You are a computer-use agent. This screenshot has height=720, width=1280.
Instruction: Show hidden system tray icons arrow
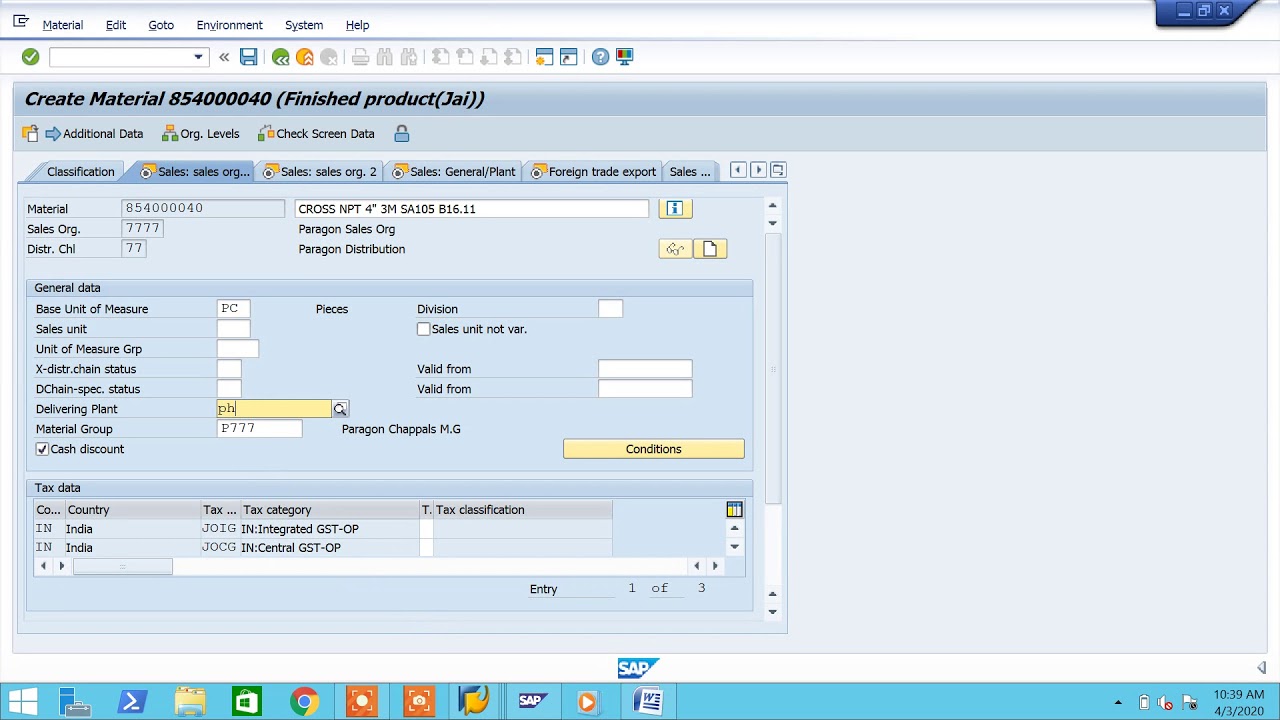point(1118,702)
